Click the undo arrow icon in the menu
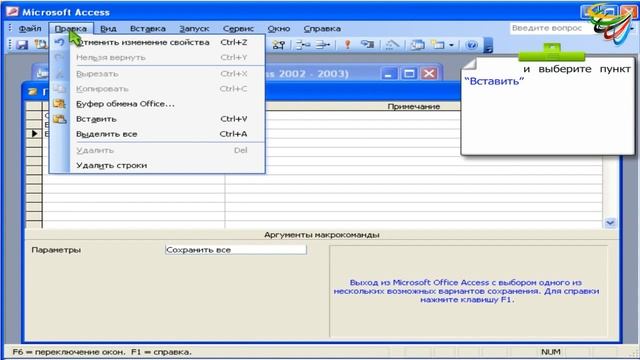Viewport: 640px width, 360px height. coord(60,42)
